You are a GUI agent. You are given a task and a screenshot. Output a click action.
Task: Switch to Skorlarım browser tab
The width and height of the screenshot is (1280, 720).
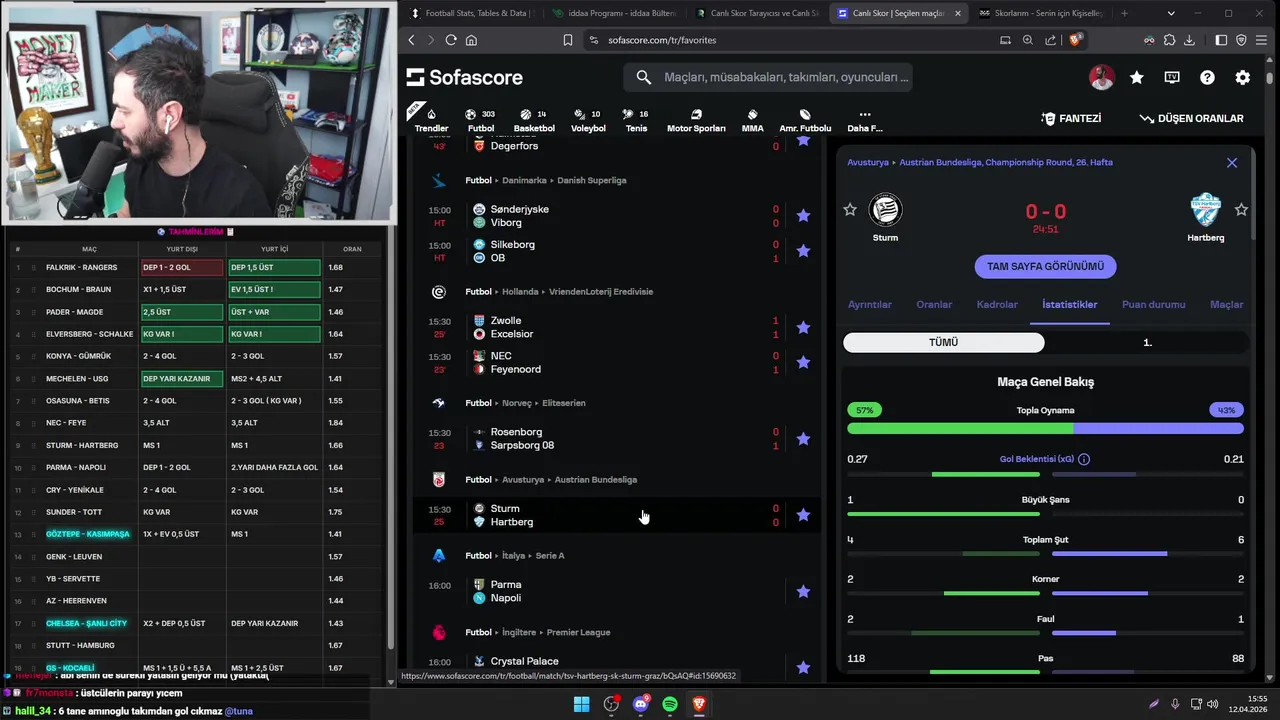click(x=1040, y=13)
